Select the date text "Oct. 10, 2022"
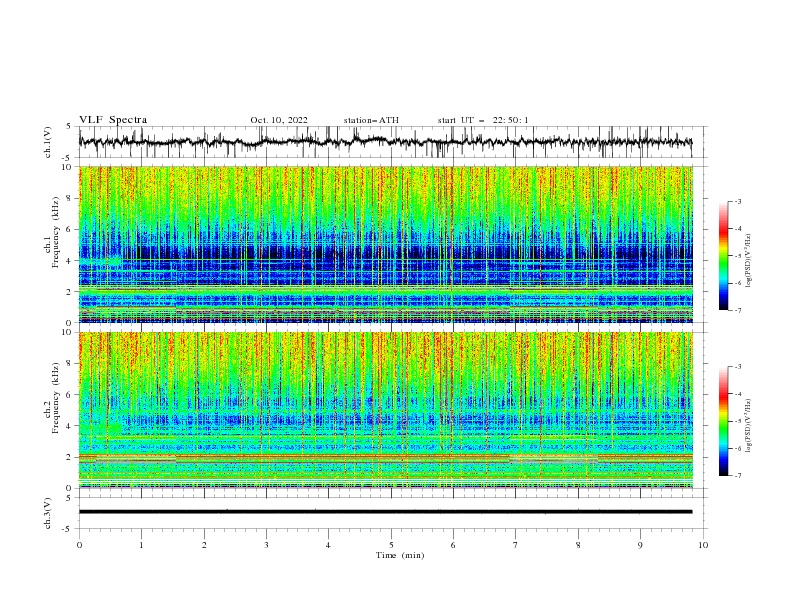 point(279,120)
